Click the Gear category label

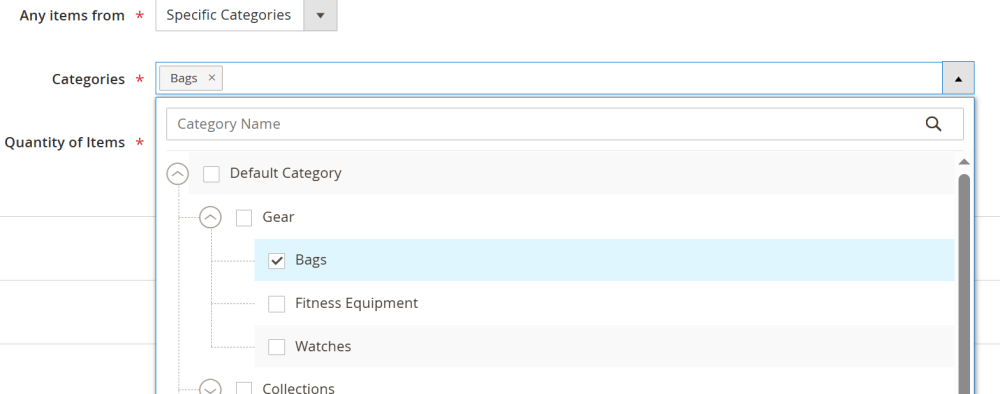tap(278, 217)
